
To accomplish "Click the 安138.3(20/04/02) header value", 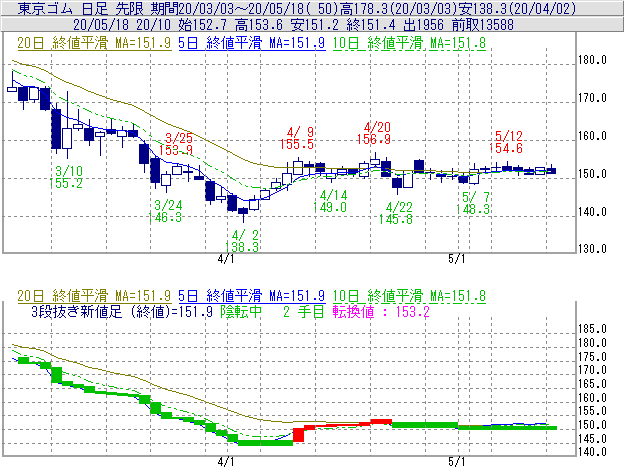I will [516, 8].
